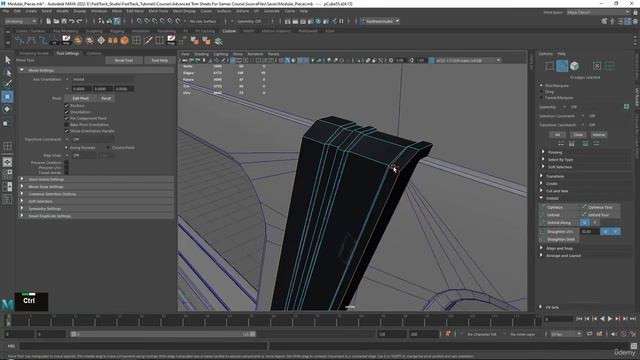Click the grid window shelf icon
The image size is (640, 360).
(x=136, y=40)
